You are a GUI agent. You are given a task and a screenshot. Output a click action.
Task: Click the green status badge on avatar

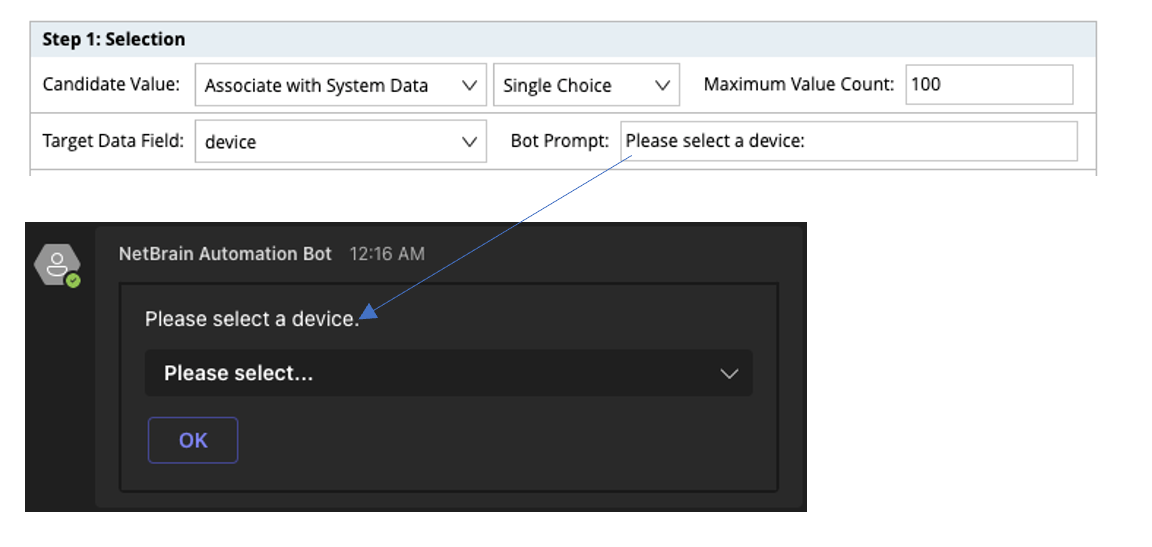[73, 281]
